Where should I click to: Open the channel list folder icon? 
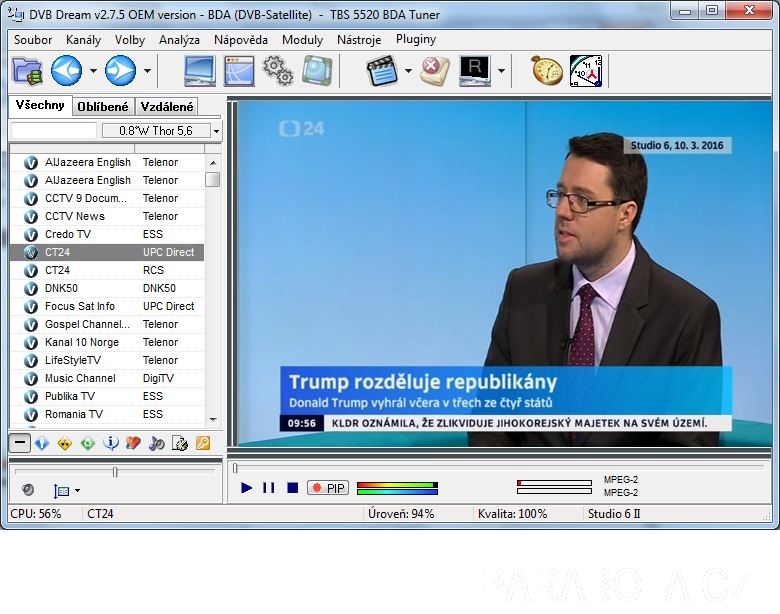(x=27, y=71)
